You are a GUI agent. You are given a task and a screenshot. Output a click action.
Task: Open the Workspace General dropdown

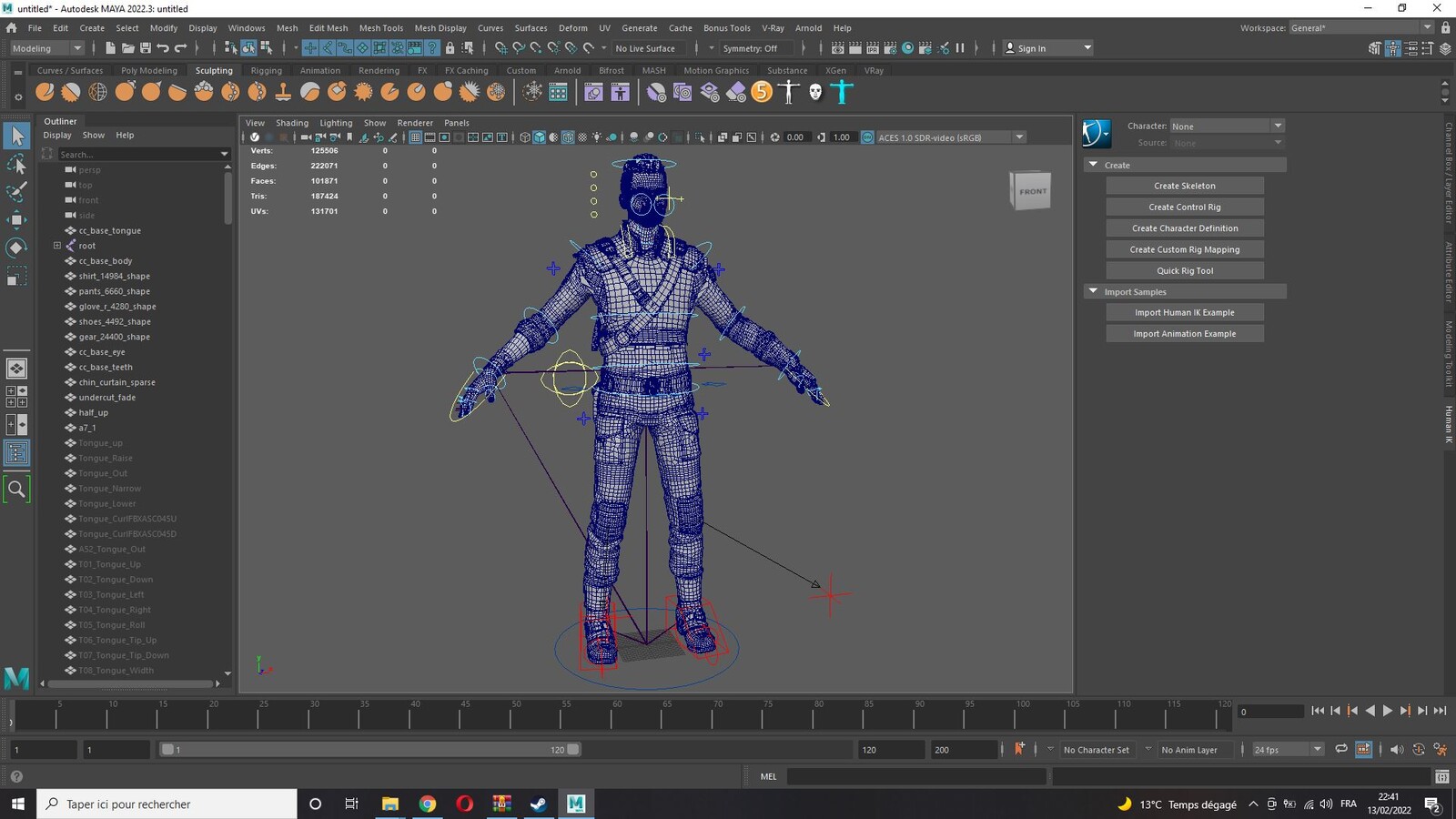[1361, 28]
